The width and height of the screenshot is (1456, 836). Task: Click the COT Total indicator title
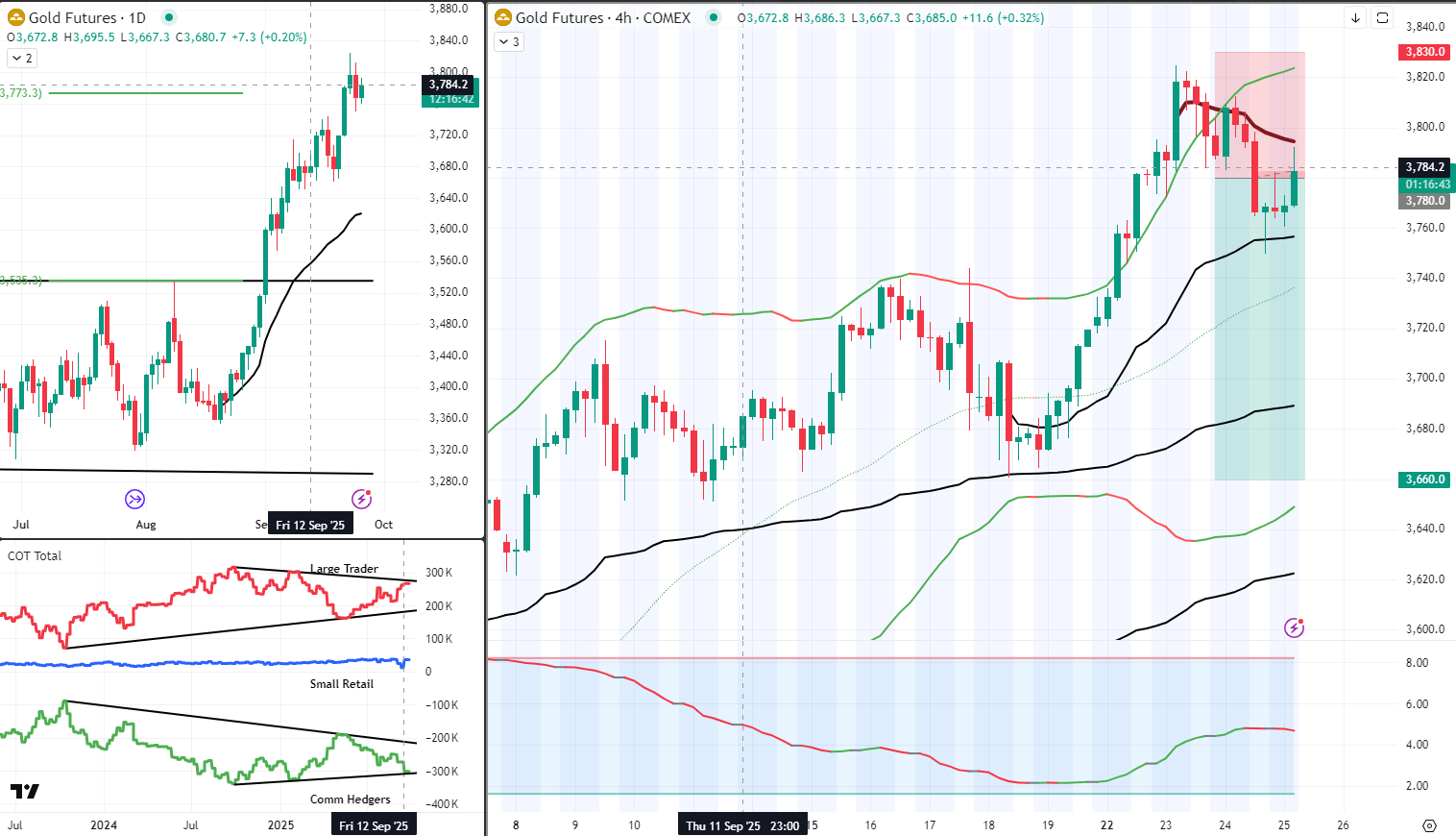click(x=35, y=555)
